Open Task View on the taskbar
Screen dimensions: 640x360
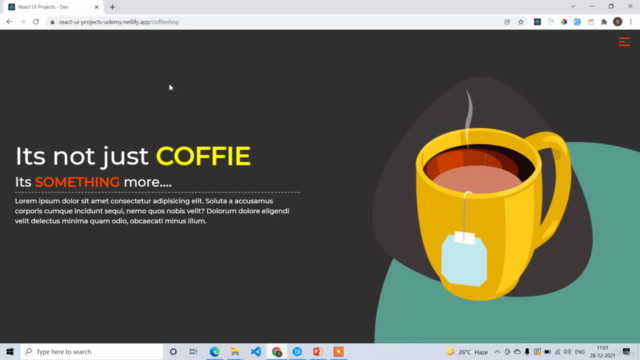[x=193, y=351]
